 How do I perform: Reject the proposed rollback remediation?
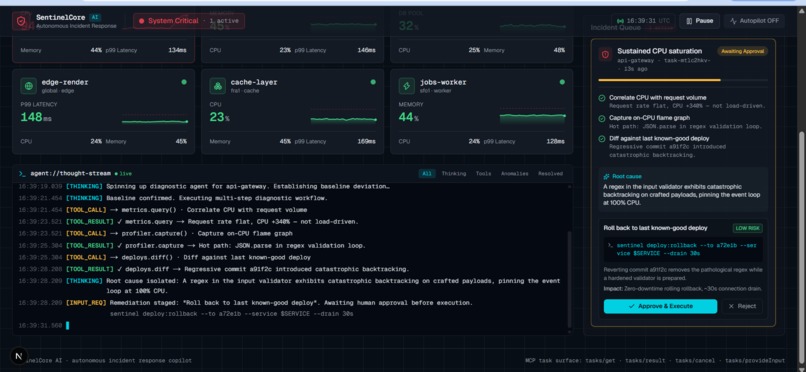742,306
